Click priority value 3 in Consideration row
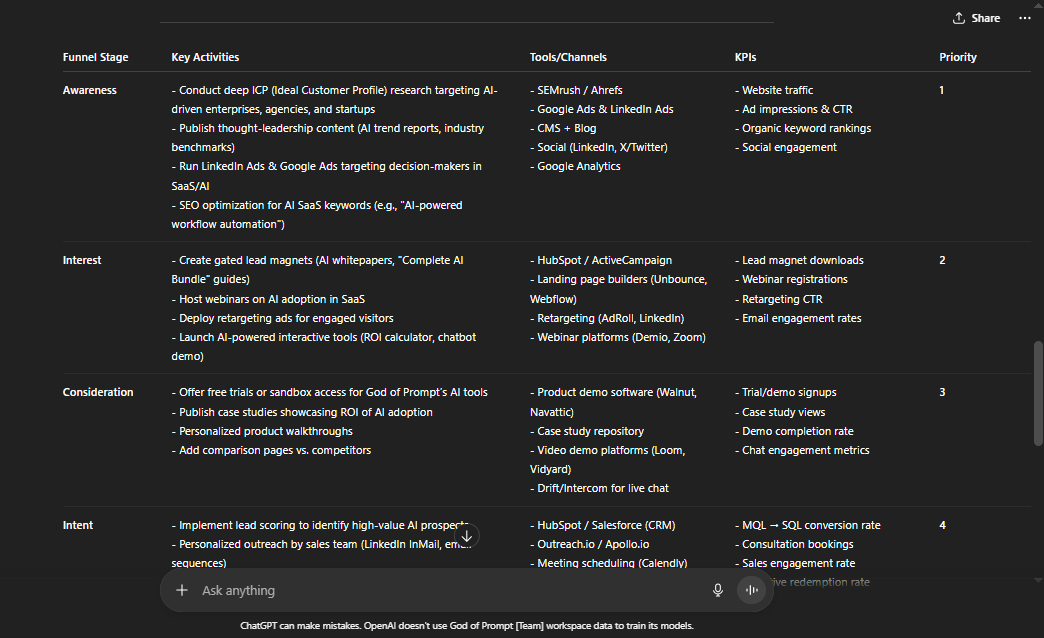The image size is (1044, 638). pos(942,392)
